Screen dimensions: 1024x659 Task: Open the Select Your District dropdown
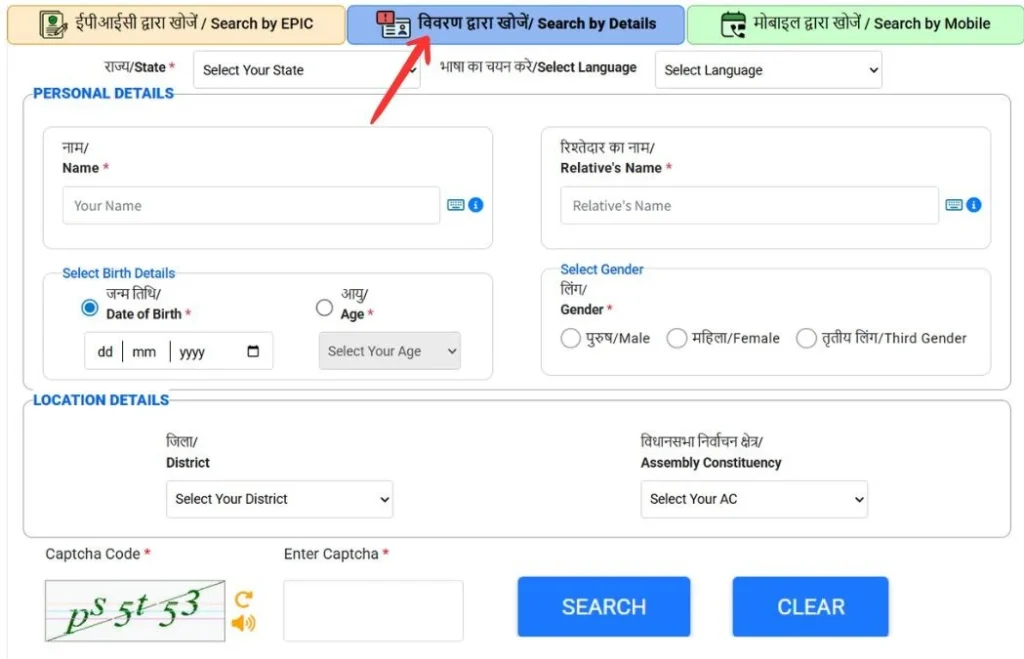coord(279,499)
